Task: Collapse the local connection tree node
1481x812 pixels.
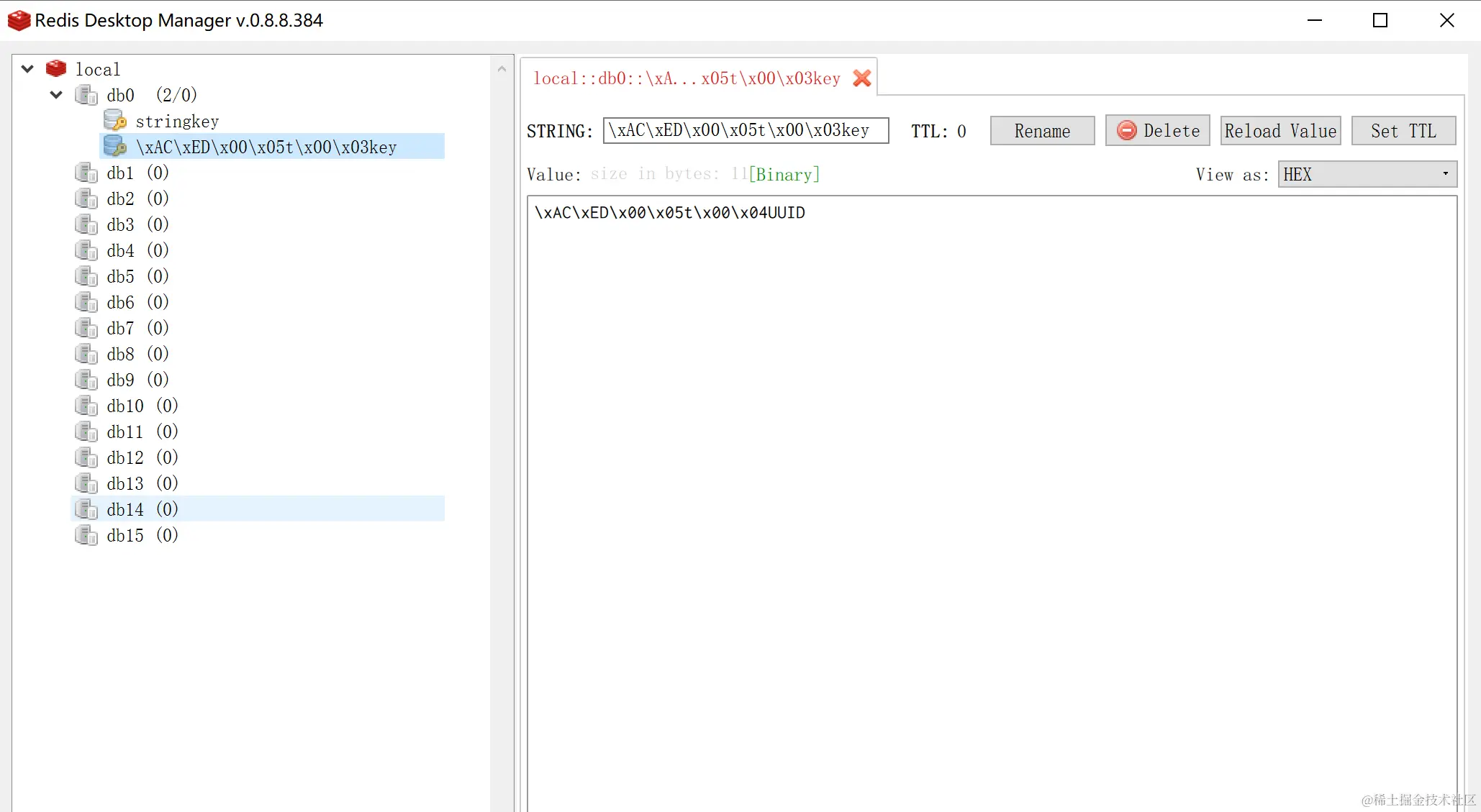Action: [27, 69]
